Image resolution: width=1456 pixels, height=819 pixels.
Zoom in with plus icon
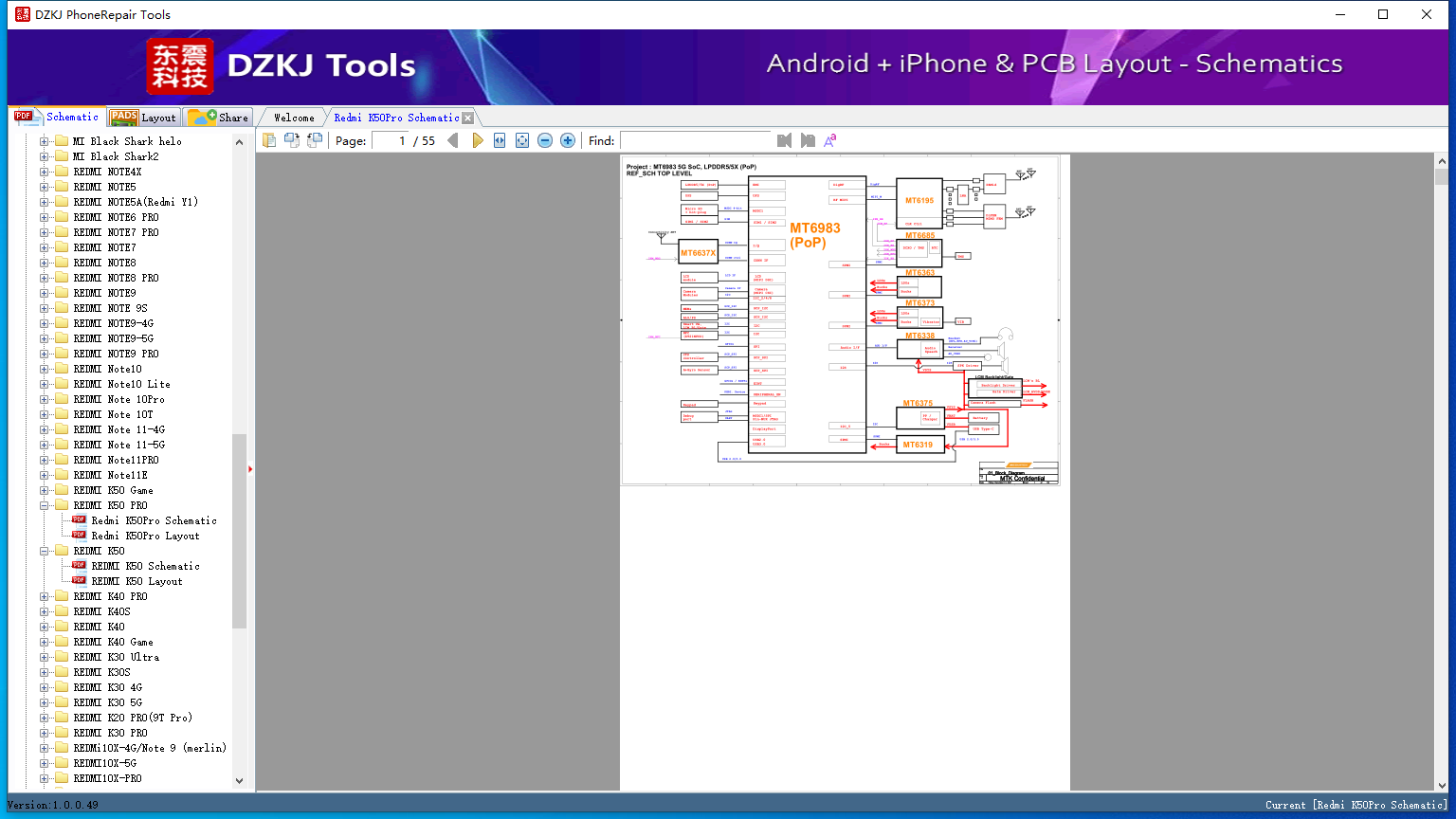568,140
